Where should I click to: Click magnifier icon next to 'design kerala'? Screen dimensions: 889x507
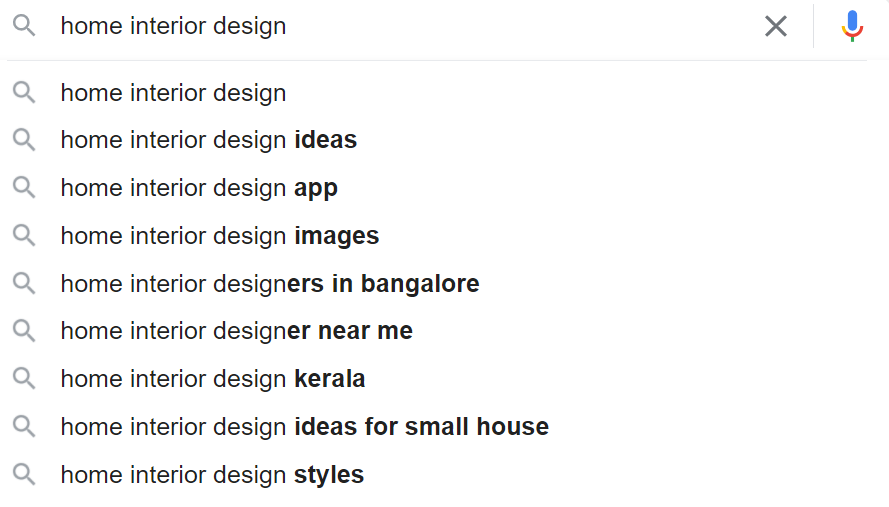(24, 379)
